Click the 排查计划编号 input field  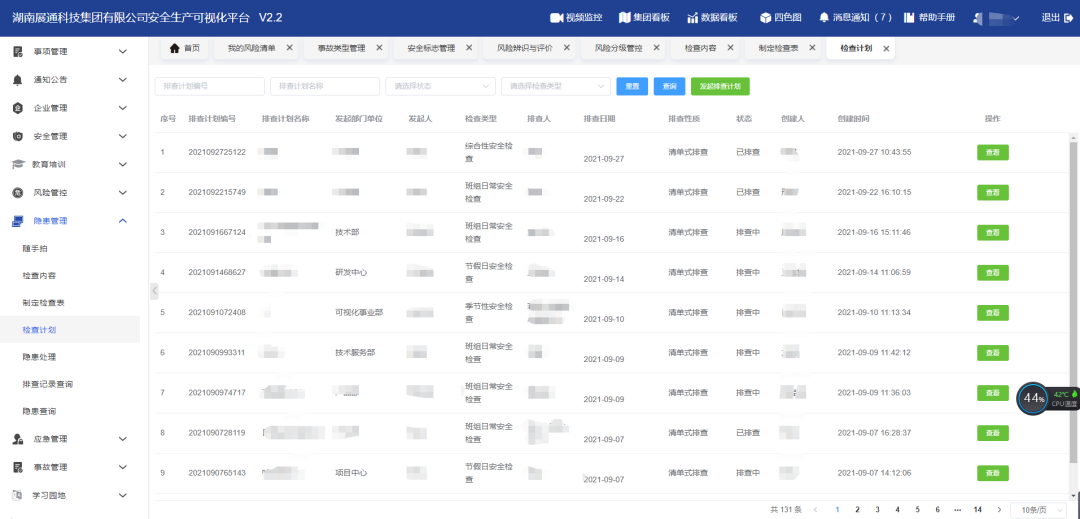(x=209, y=87)
